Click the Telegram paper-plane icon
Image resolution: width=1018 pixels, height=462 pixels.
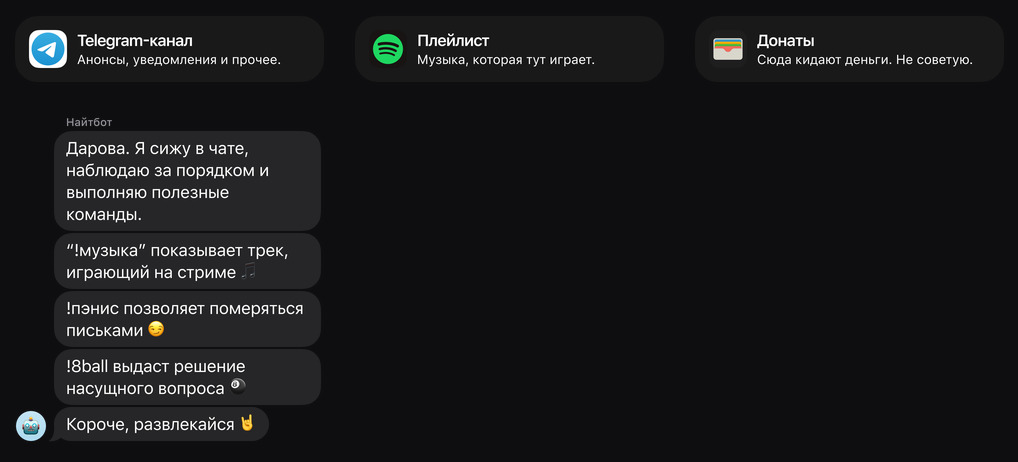48,49
